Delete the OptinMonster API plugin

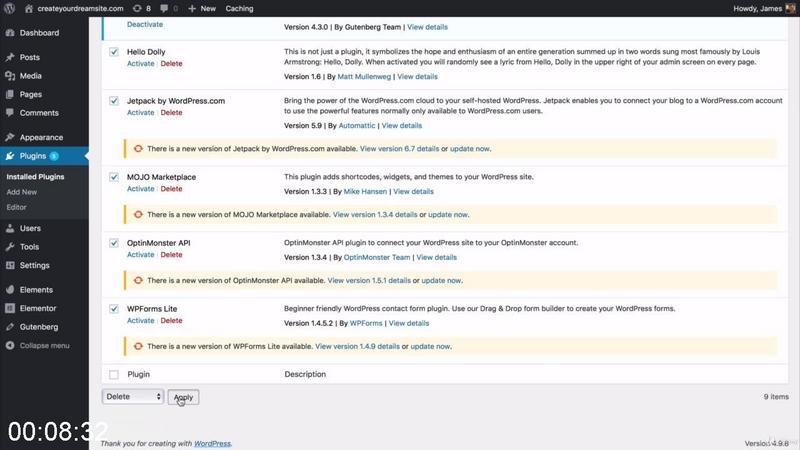click(171, 255)
